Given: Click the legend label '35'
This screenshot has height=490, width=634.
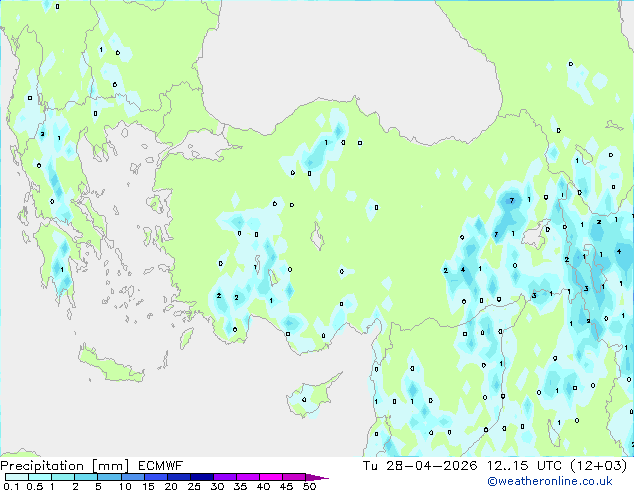Looking at the screenshot, I should [240, 486].
